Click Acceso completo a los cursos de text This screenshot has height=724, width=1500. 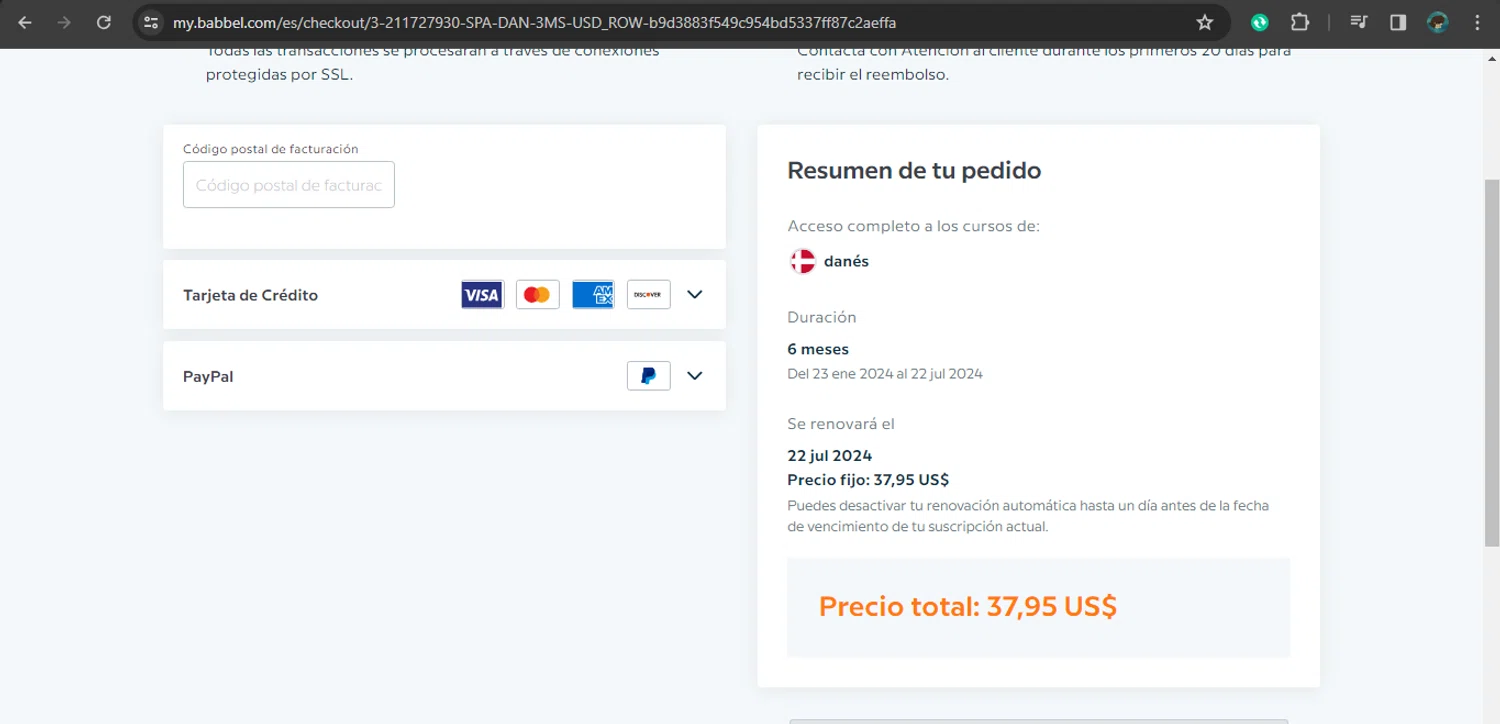[x=914, y=226]
